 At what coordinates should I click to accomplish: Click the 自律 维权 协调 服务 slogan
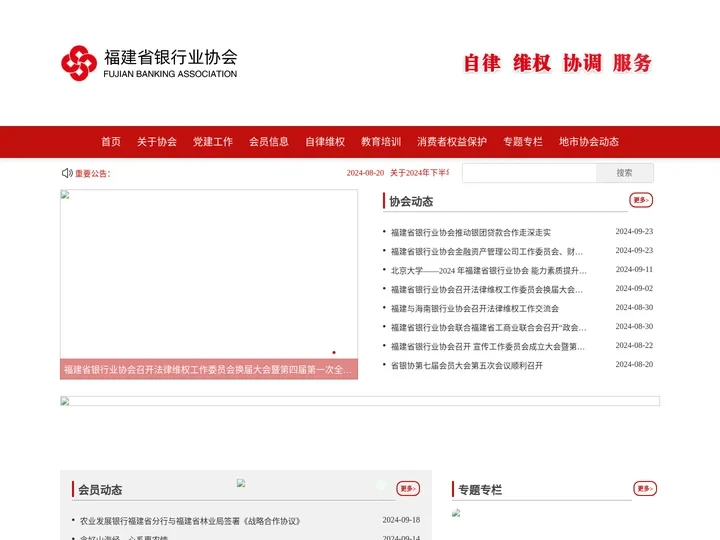(557, 63)
